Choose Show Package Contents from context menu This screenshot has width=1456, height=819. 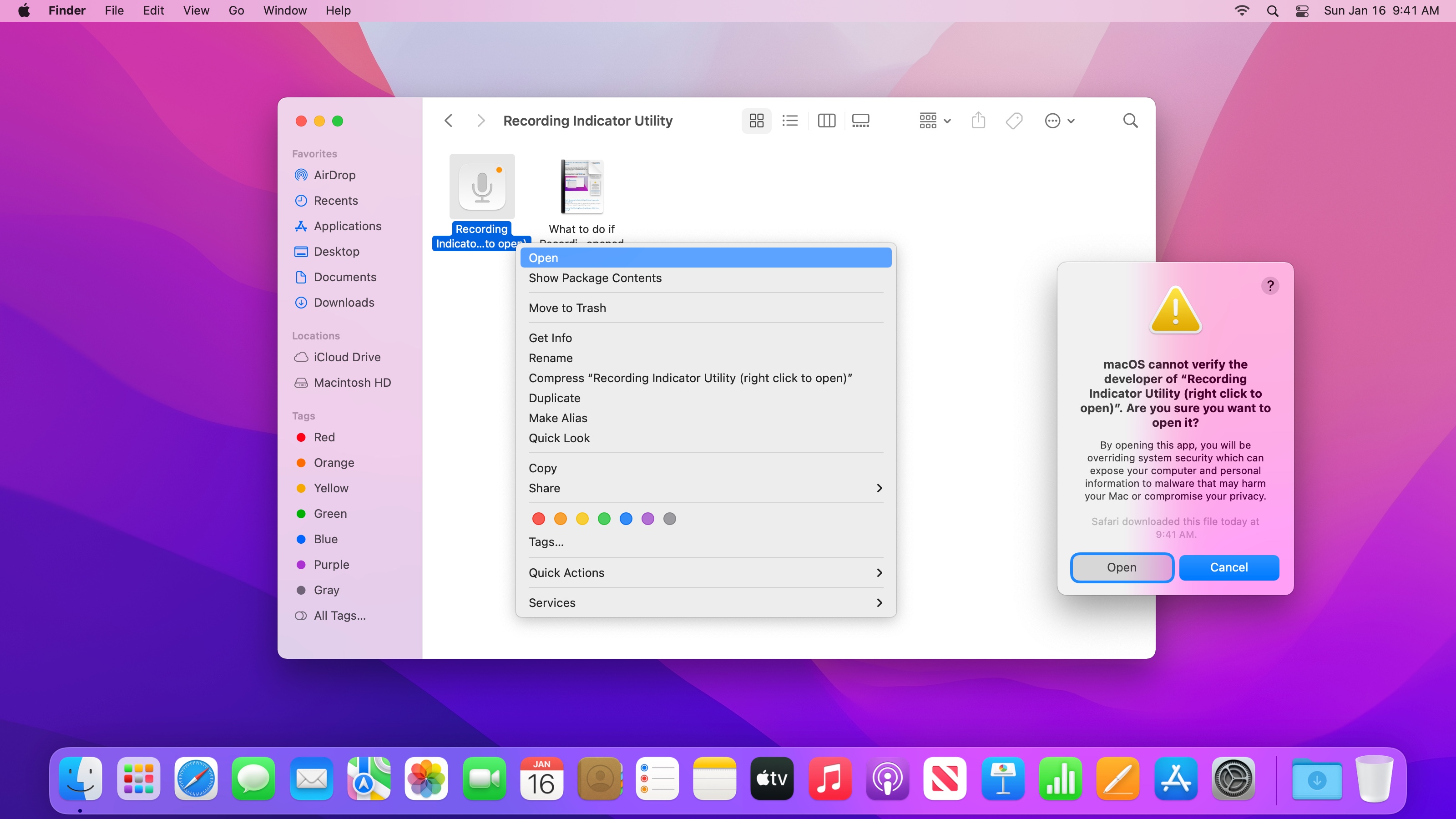[x=595, y=278]
